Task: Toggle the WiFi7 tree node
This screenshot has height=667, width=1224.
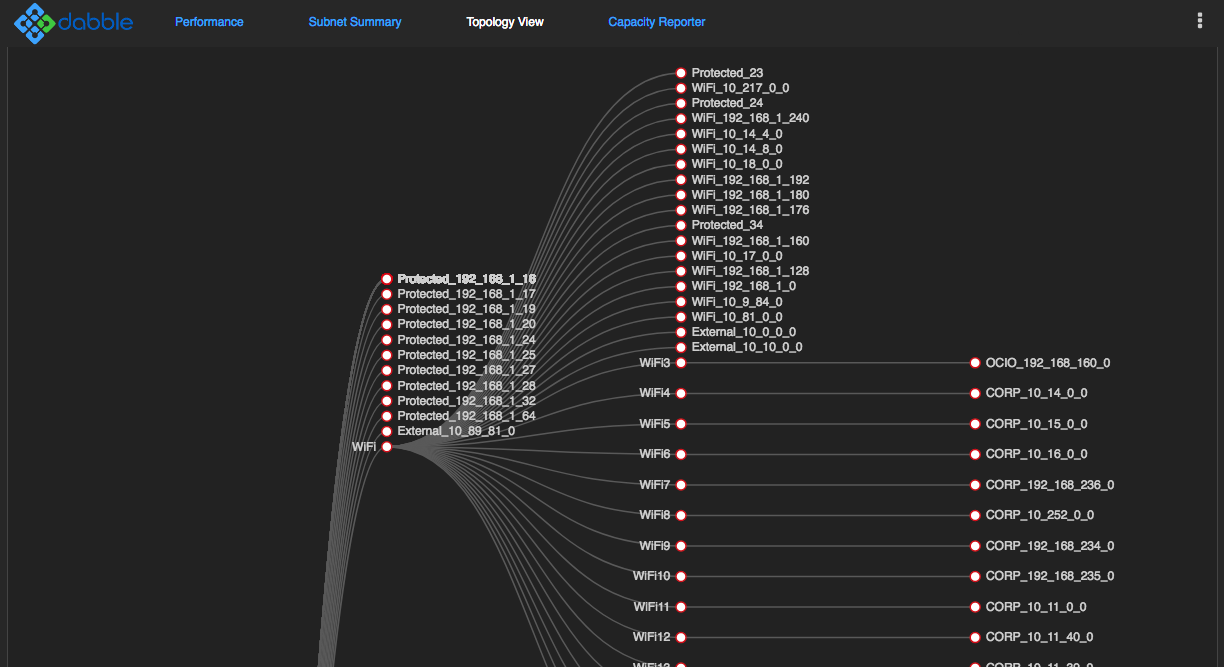Action: click(x=681, y=485)
